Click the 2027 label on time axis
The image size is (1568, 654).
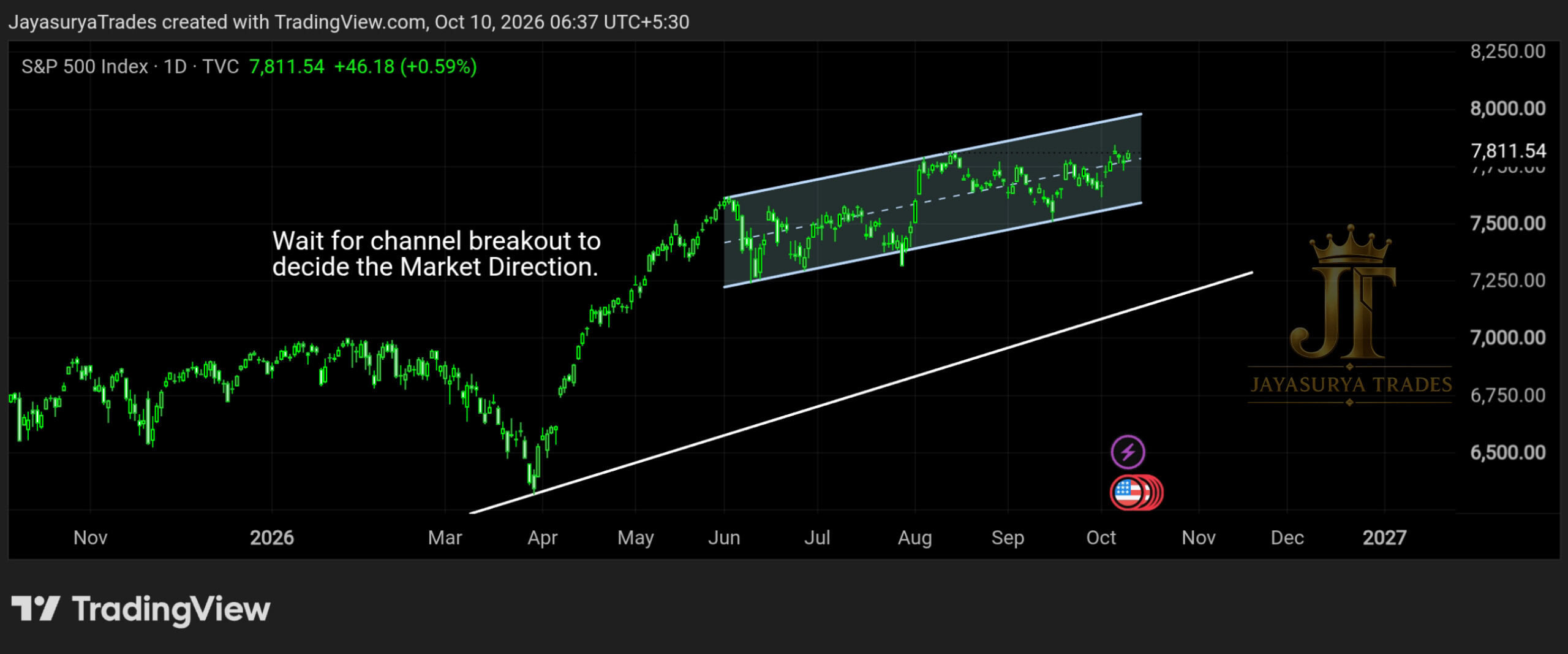tap(1384, 538)
